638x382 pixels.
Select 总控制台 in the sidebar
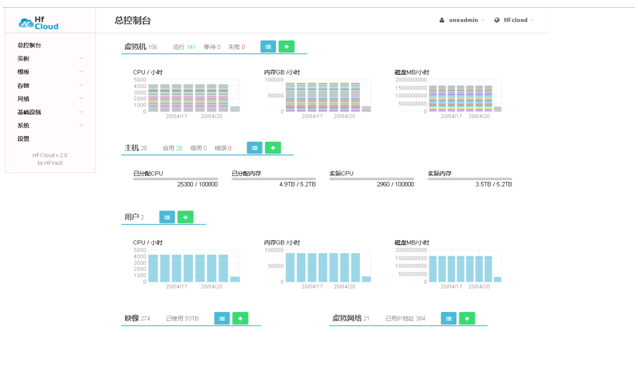pyautogui.click(x=29, y=45)
